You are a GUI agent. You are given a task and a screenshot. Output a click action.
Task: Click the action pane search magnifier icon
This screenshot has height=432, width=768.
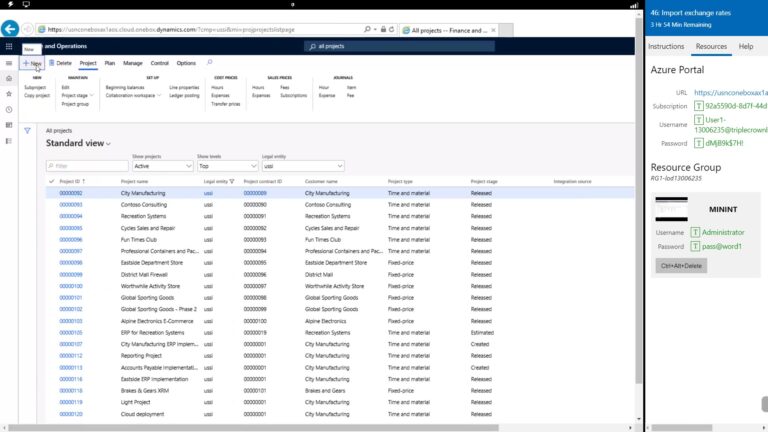point(210,62)
